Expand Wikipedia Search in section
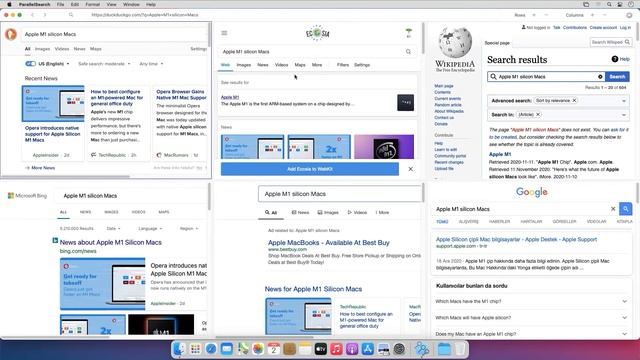 pos(624,115)
